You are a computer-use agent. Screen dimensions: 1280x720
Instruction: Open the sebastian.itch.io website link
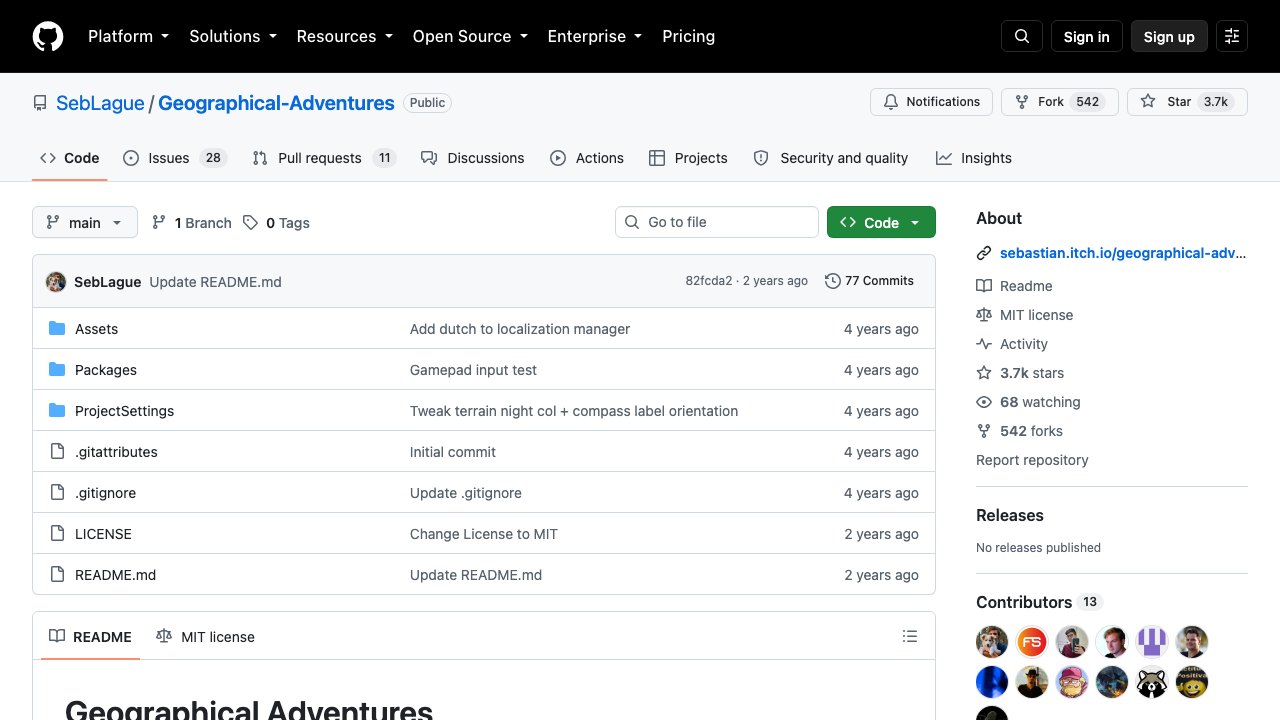tap(1123, 253)
